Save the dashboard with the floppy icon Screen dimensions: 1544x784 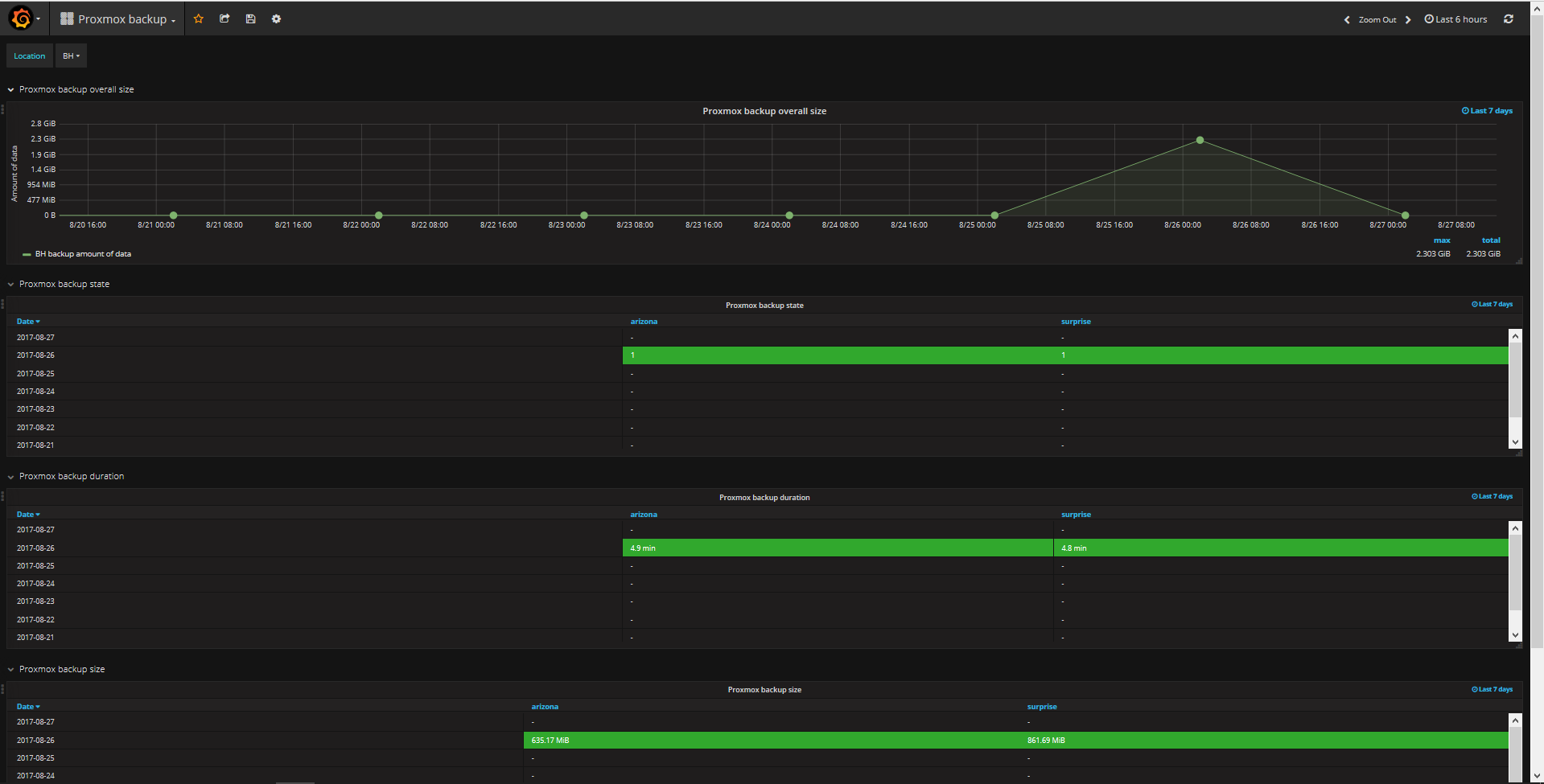tap(250, 18)
